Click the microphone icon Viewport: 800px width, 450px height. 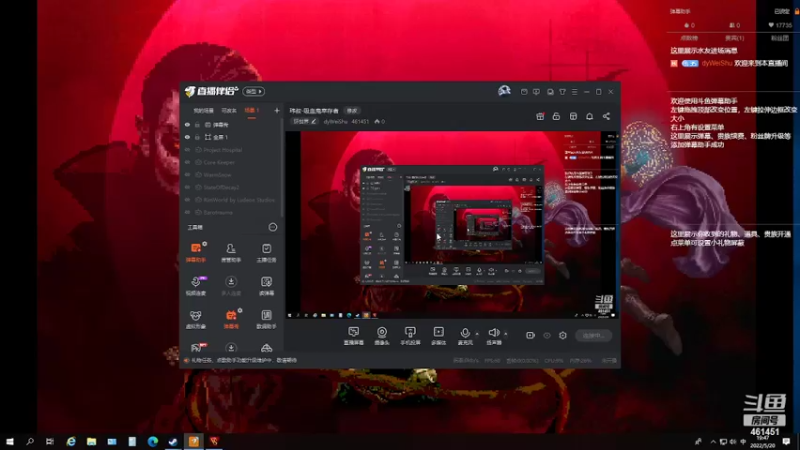pyautogui.click(x=465, y=333)
